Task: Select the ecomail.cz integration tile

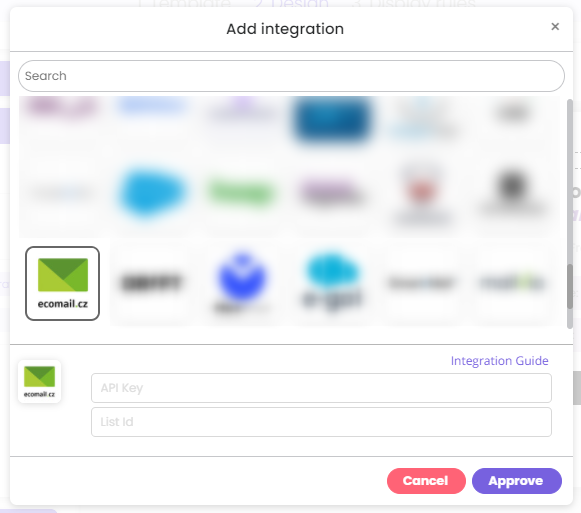Action: coord(62,283)
